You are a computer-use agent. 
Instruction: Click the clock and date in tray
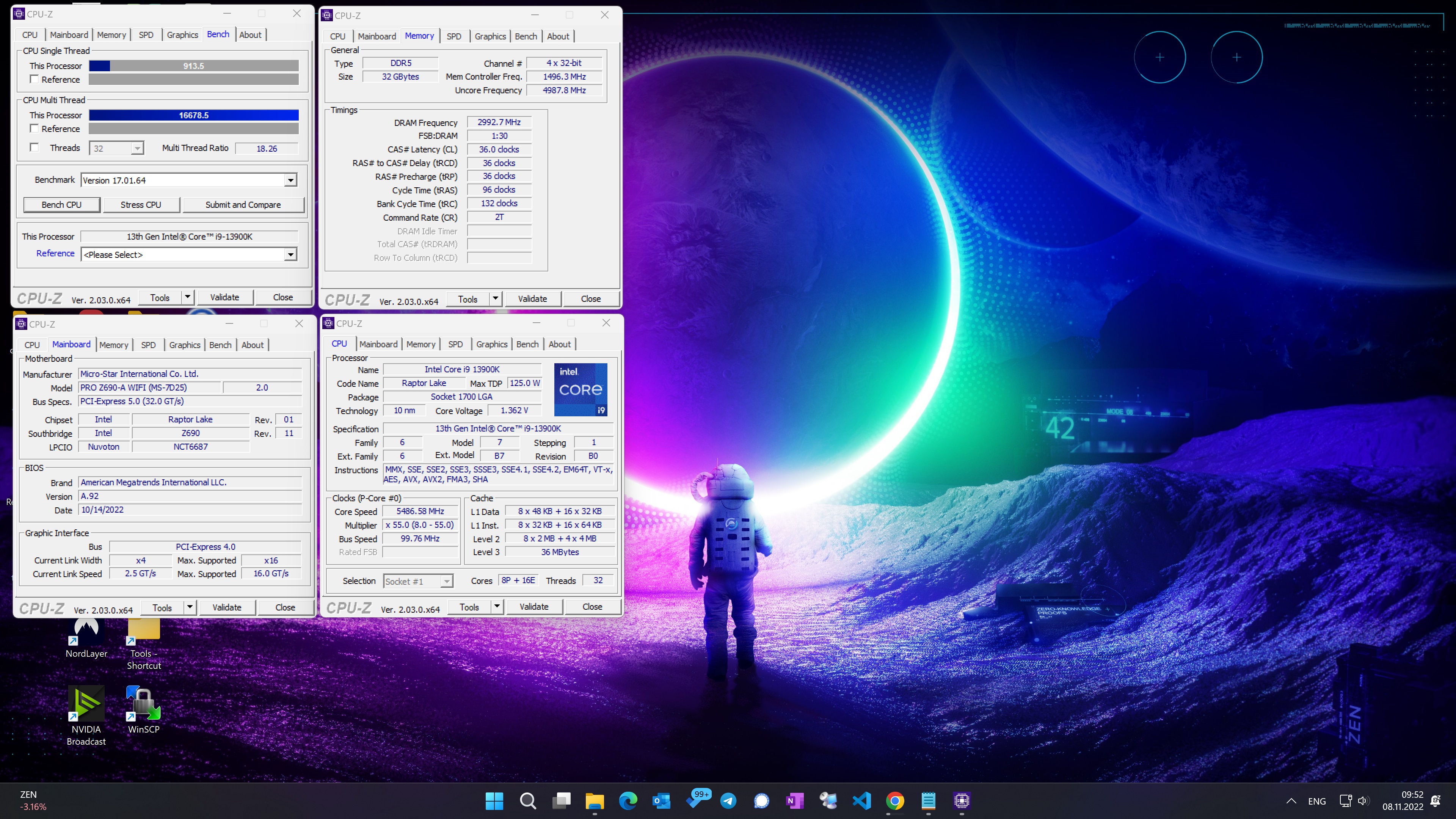tap(1403, 800)
